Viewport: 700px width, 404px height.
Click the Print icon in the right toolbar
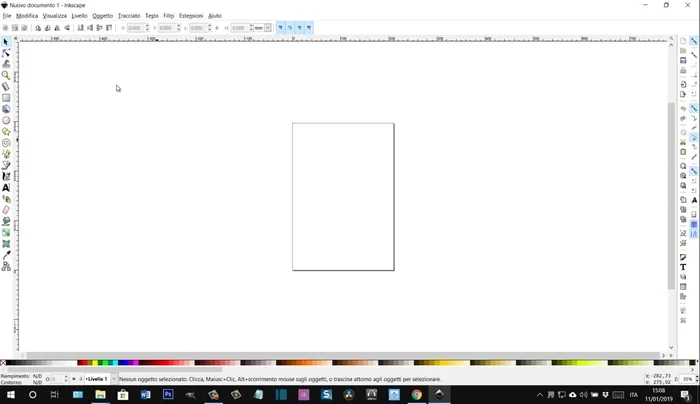(x=683, y=71)
